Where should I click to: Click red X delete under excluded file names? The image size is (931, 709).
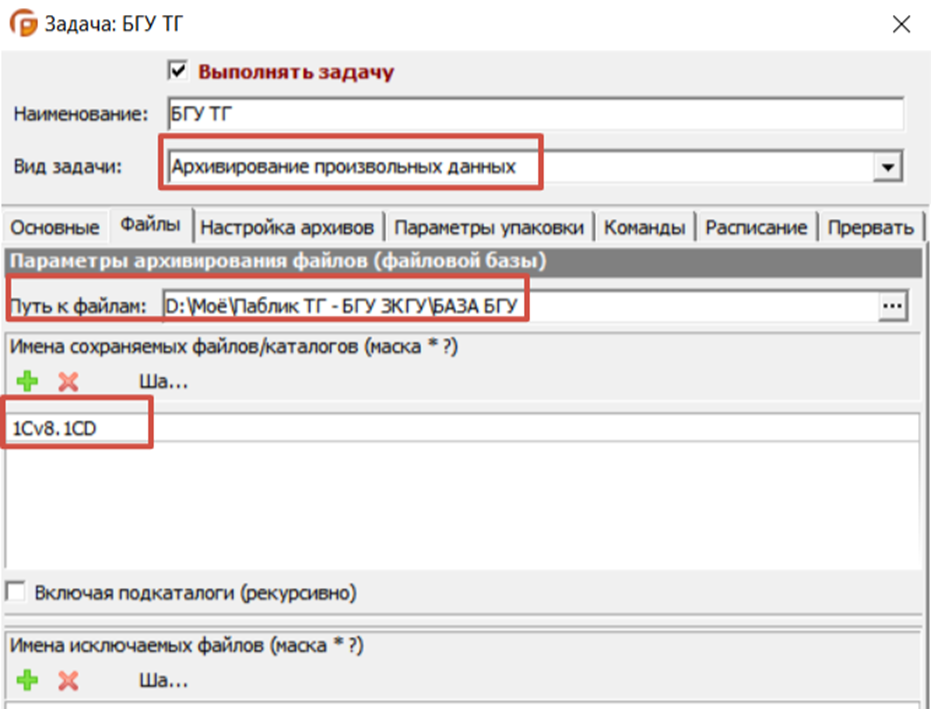tap(68, 680)
